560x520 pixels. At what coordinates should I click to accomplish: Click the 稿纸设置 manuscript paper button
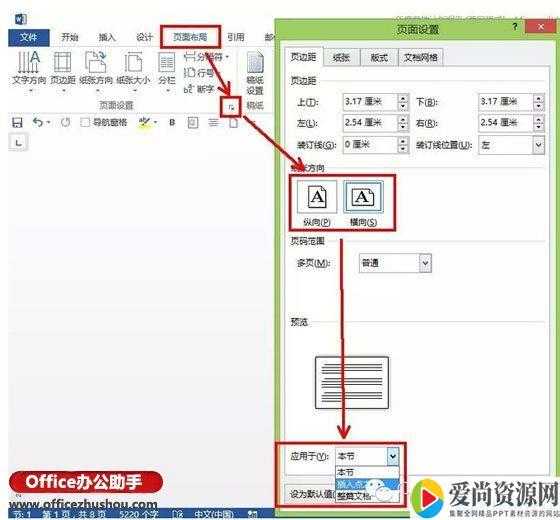[255, 73]
